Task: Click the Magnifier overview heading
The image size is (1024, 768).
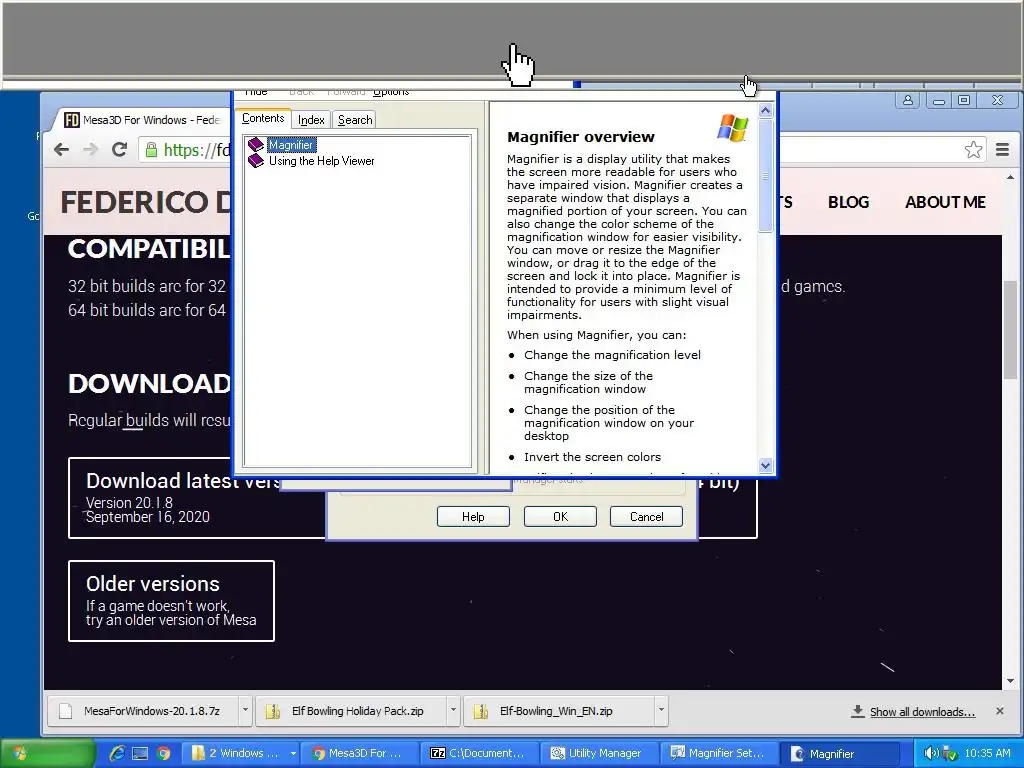Action: coord(581,137)
